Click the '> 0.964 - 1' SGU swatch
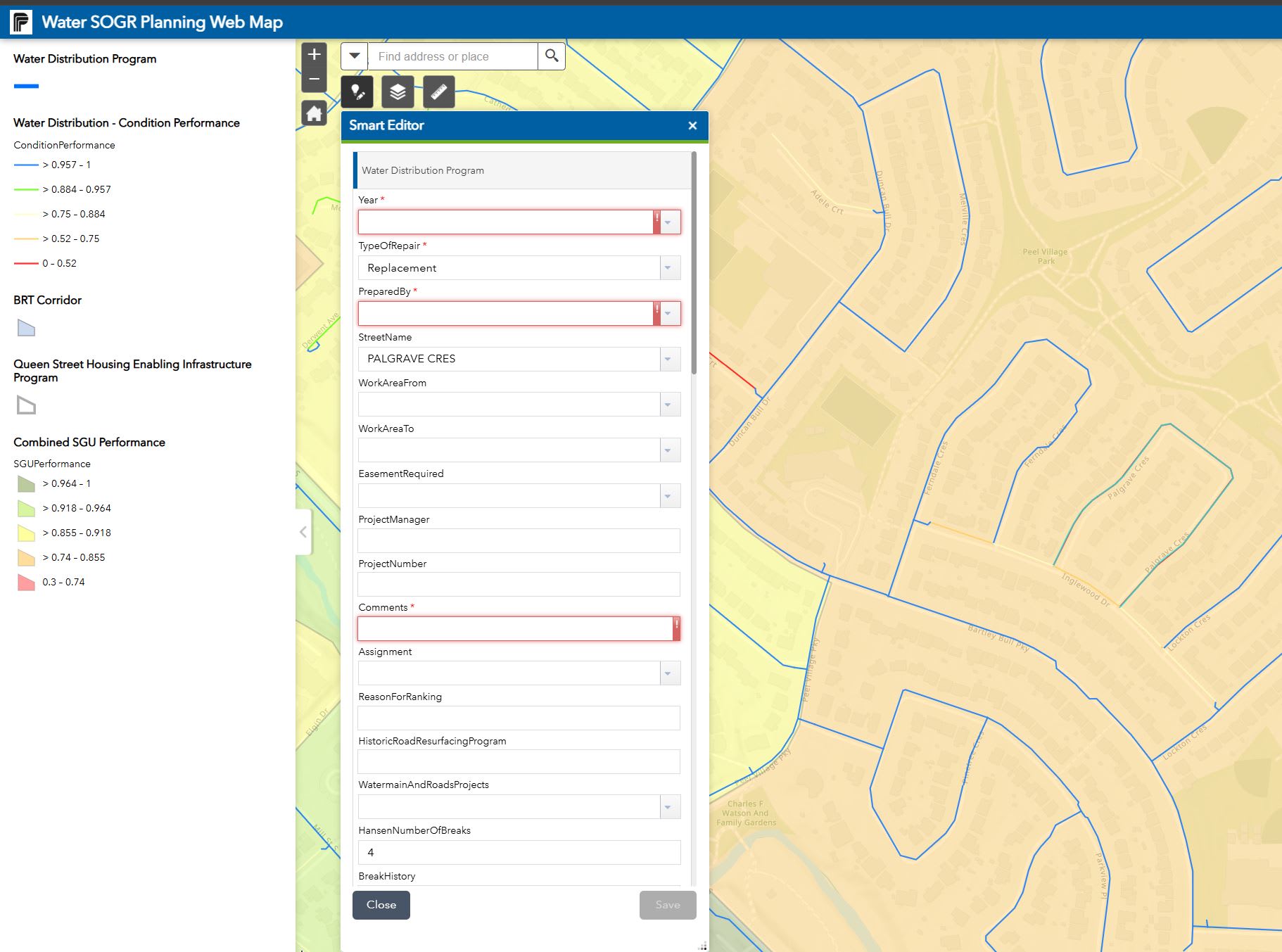 point(26,484)
